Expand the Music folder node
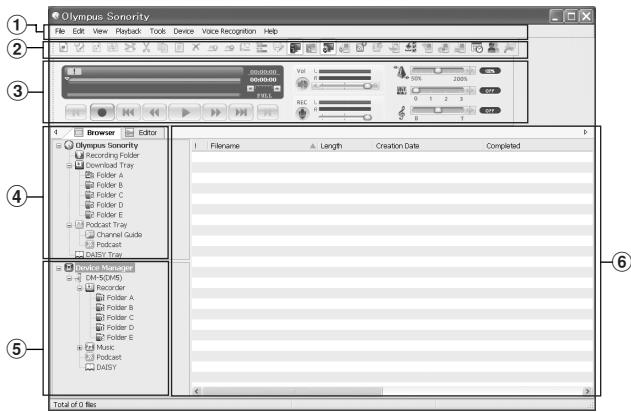 click(80, 348)
